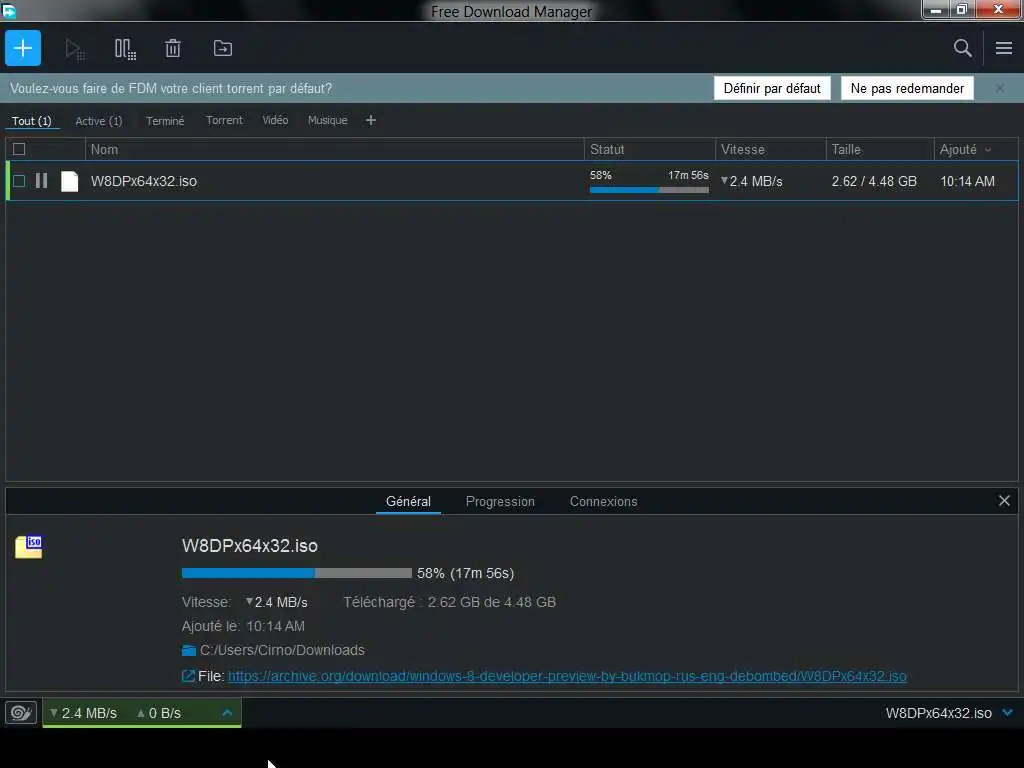Image resolution: width=1024 pixels, height=768 pixels.
Task: Open the C:/Users/Cirno/Downloads folder path
Action: point(282,650)
